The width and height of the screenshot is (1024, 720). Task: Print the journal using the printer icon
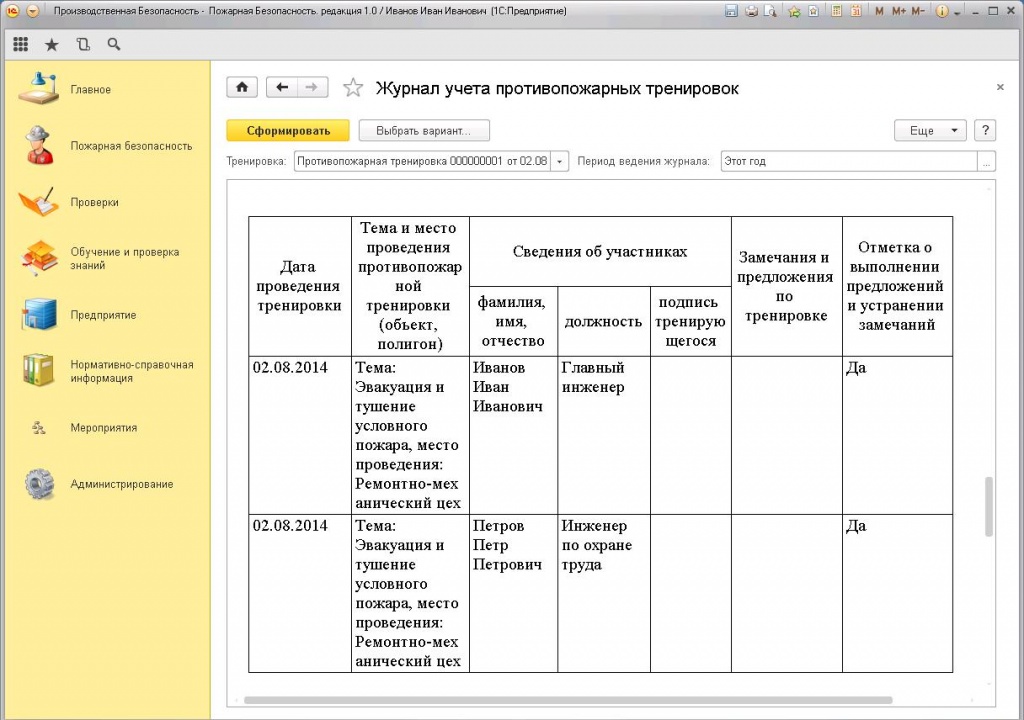click(x=752, y=11)
